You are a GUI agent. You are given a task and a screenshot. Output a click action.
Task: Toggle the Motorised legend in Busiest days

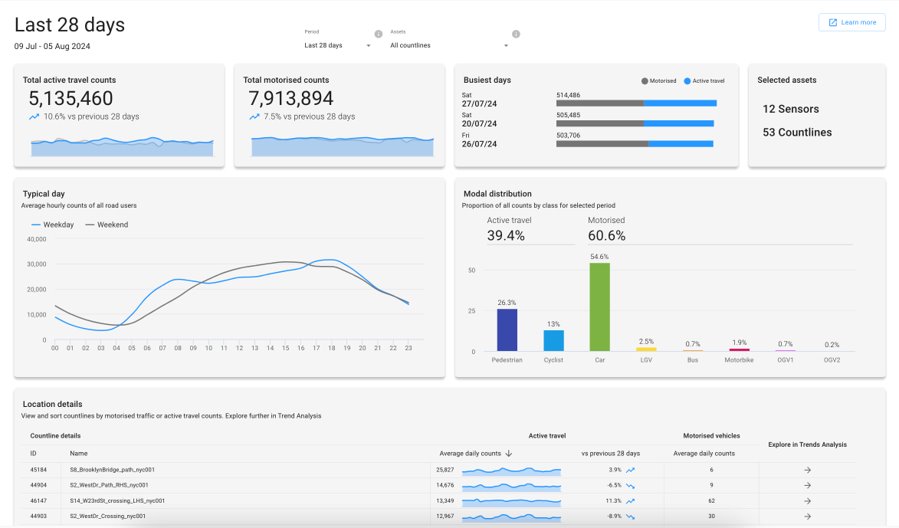[661, 80]
